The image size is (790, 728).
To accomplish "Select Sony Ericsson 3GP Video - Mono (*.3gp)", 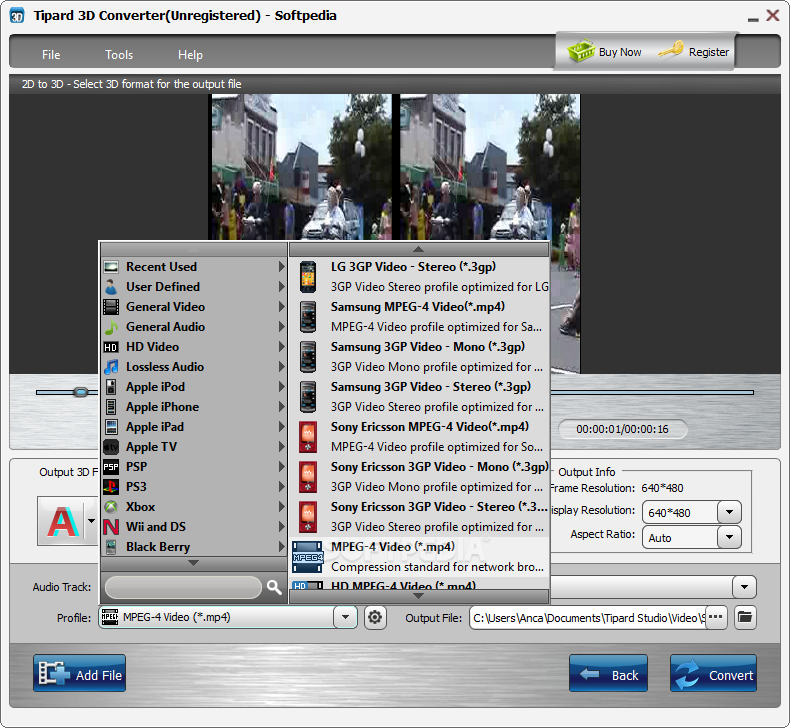I will pyautogui.click(x=419, y=477).
